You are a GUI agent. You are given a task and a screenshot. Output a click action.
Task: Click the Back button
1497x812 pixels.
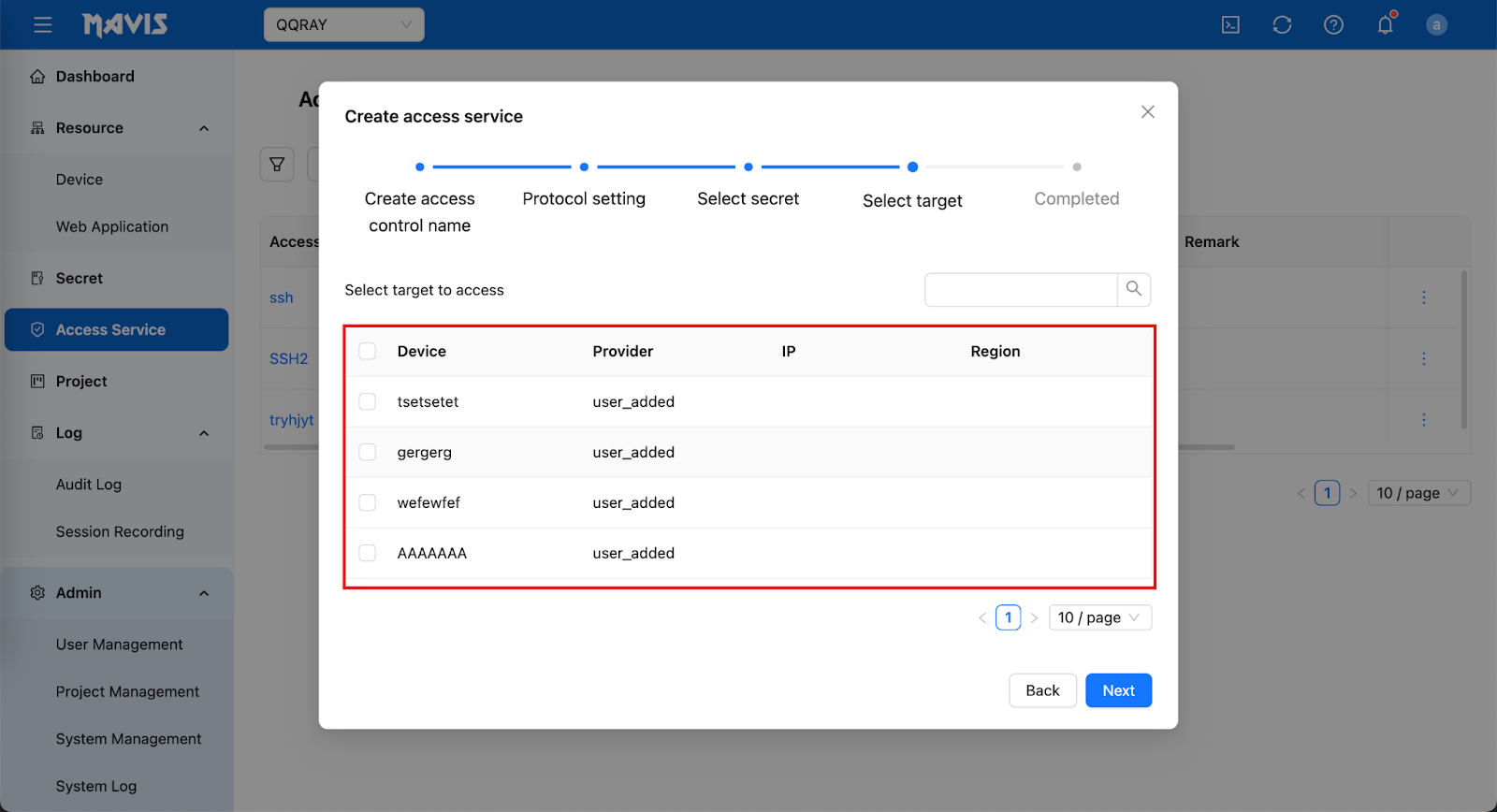click(x=1042, y=690)
